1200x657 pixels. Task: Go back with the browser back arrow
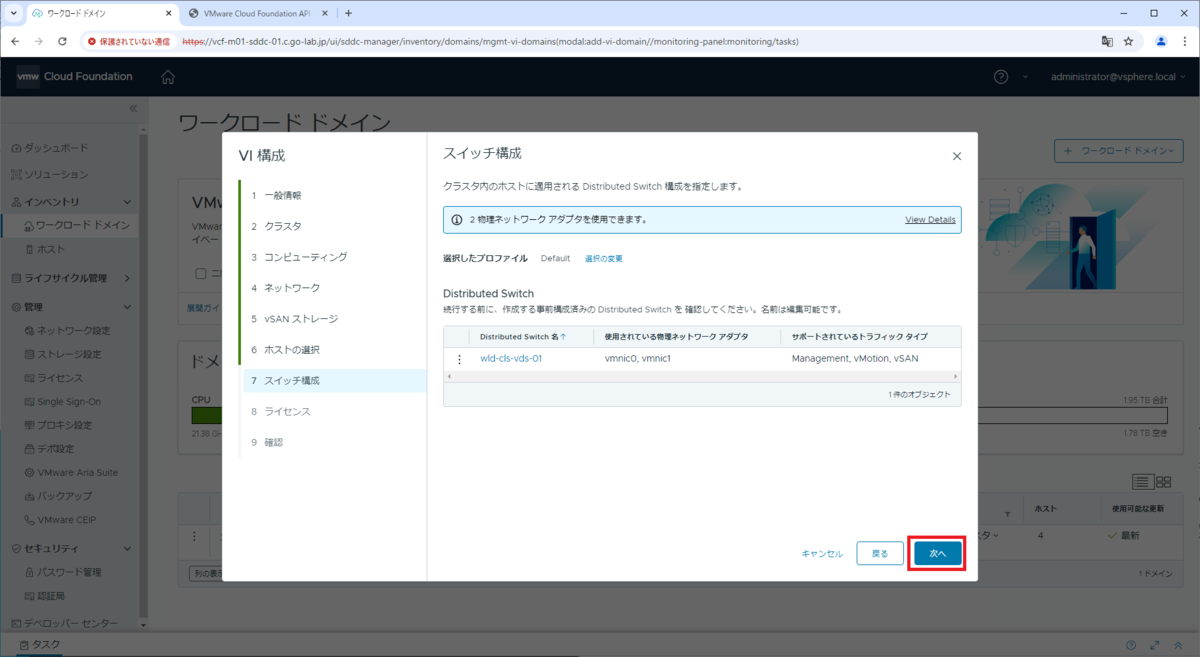click(x=15, y=42)
